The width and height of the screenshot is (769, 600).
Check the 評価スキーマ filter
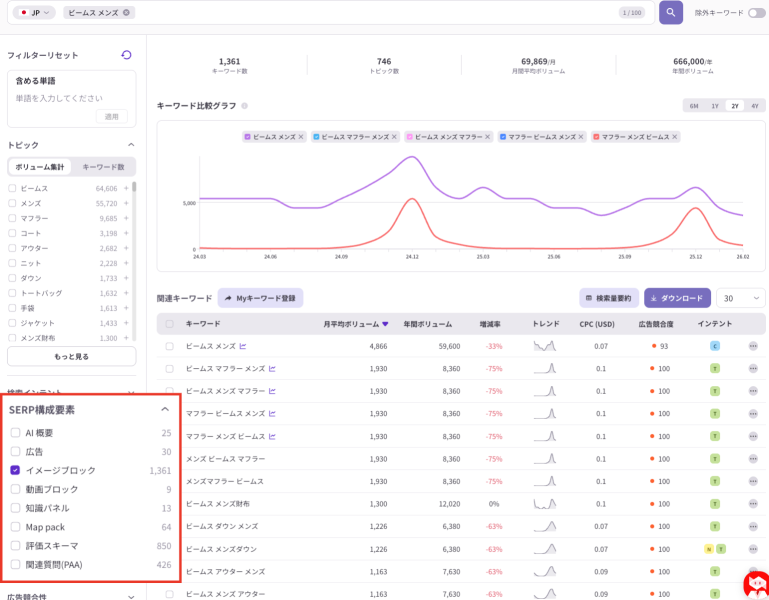pos(15,546)
